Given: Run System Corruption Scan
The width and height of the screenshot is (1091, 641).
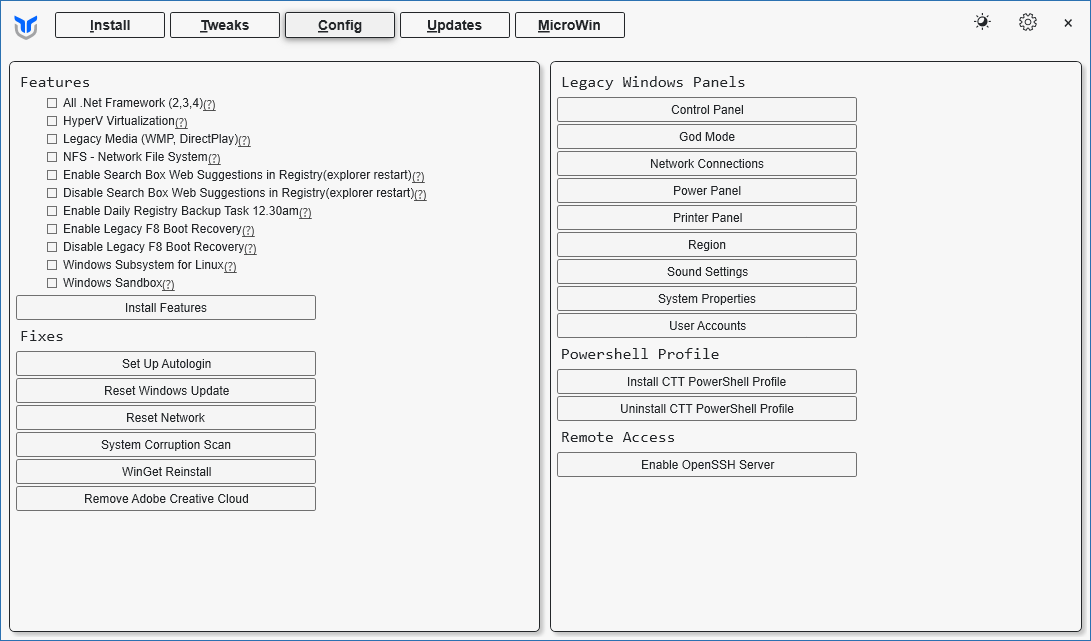Looking at the screenshot, I should click(x=166, y=445).
